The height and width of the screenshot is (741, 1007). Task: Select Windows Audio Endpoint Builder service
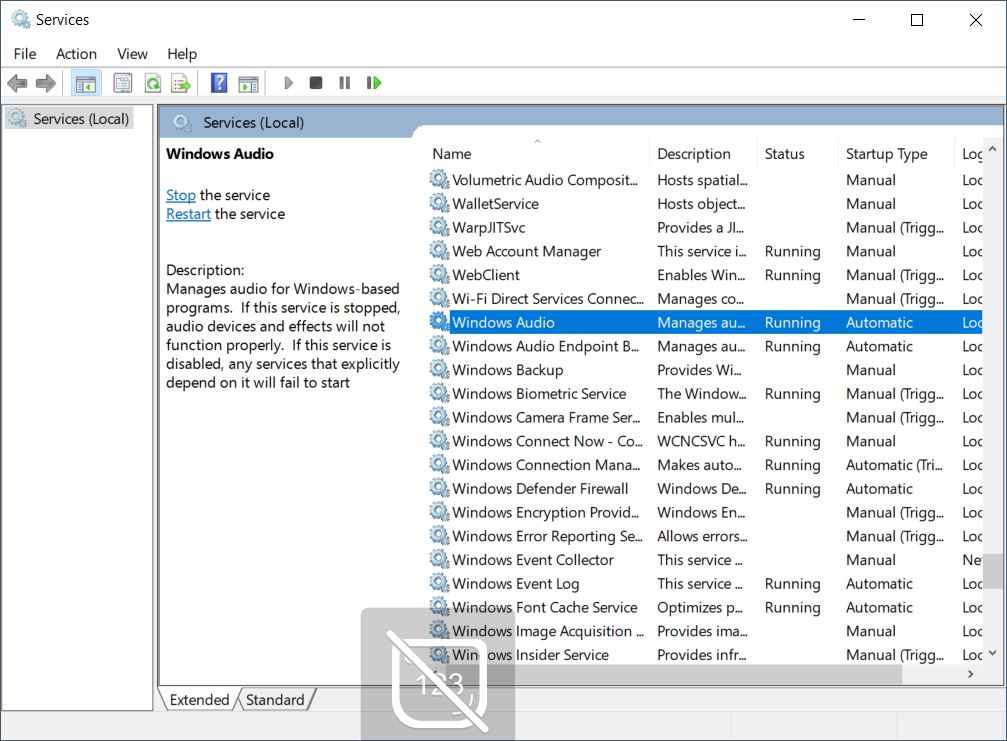point(705,346)
